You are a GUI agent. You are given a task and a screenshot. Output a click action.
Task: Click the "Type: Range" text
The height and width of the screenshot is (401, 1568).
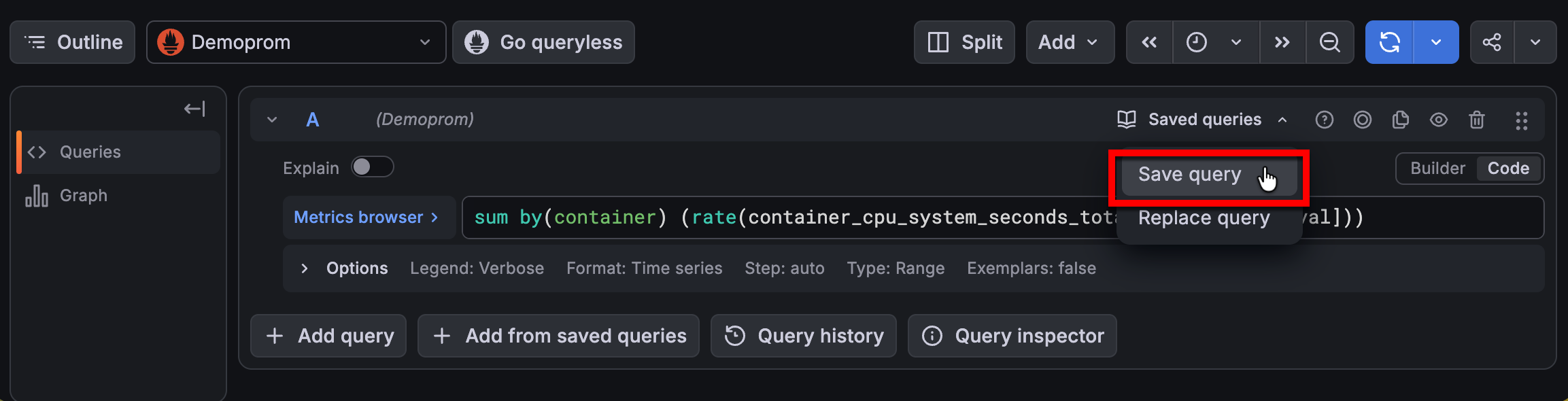[x=896, y=268]
